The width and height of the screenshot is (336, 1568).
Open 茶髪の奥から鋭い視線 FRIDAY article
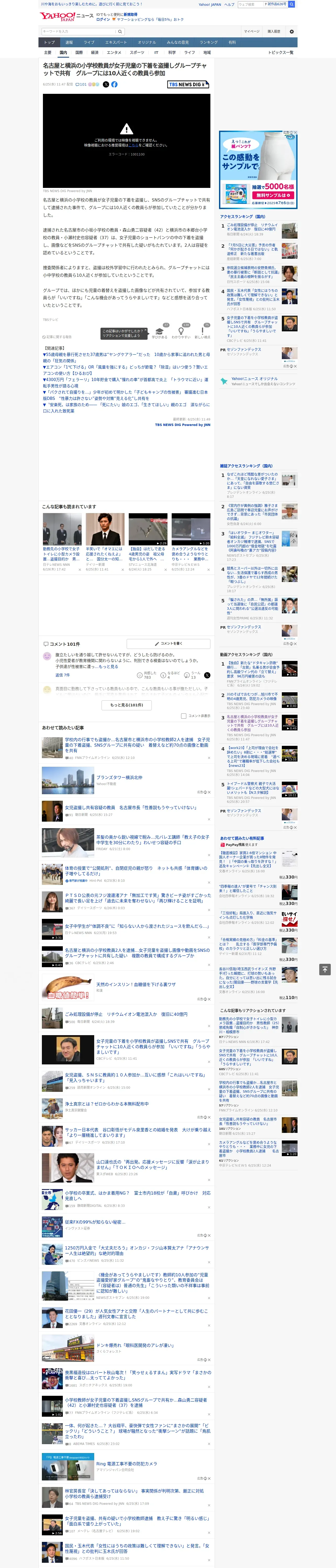tap(153, 840)
